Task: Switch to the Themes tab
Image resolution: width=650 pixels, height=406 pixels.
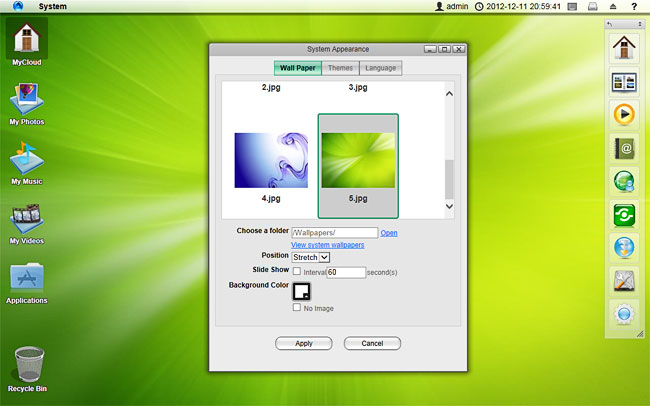Action: (340, 68)
